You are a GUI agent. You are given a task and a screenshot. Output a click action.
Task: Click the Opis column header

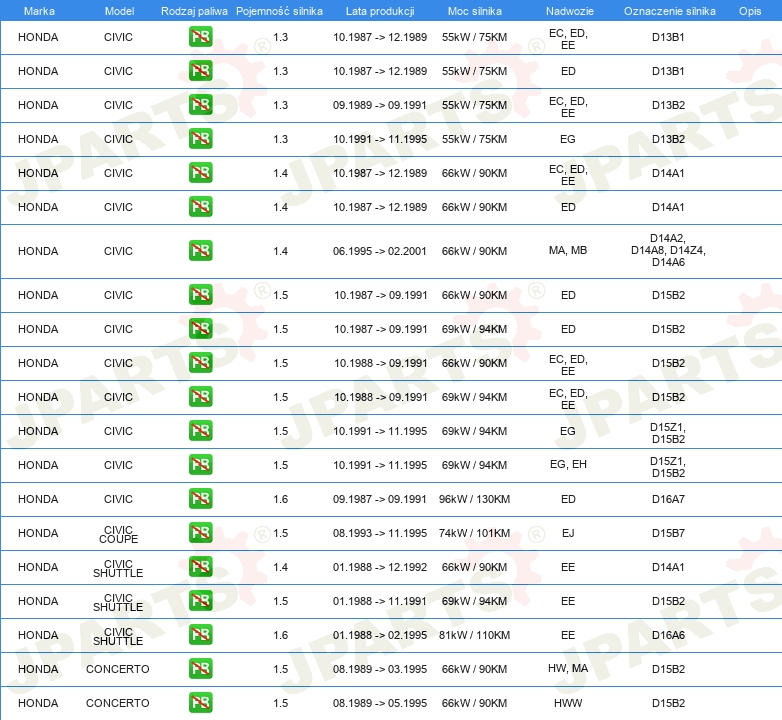coord(750,11)
